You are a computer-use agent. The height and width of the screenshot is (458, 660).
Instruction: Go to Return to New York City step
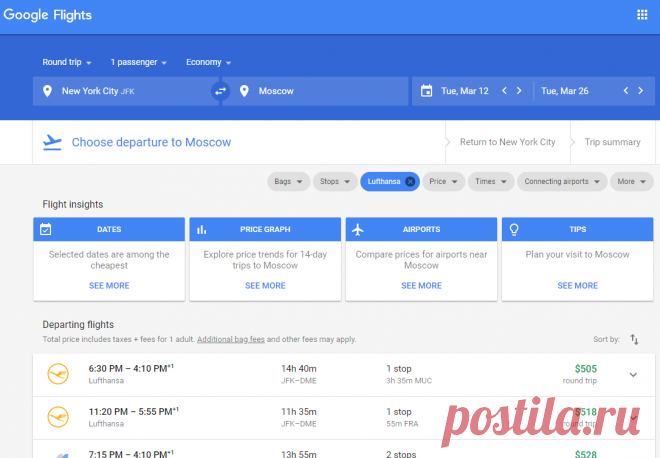point(508,142)
